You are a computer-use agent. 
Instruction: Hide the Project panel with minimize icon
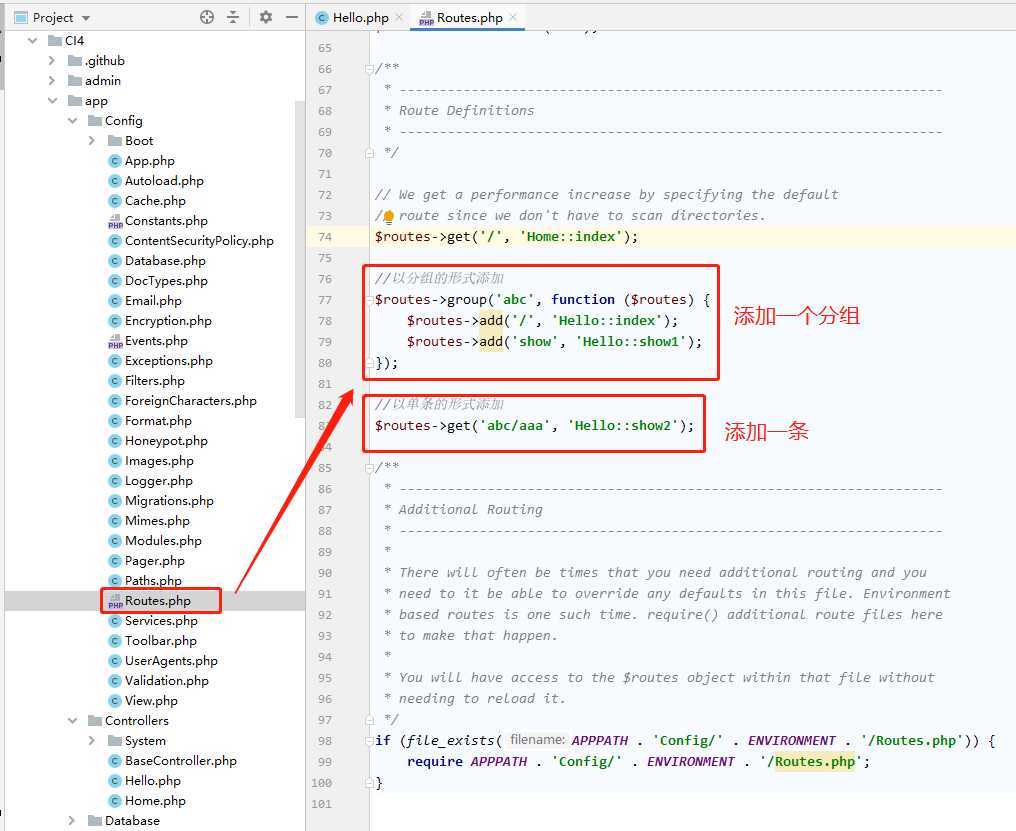click(292, 18)
